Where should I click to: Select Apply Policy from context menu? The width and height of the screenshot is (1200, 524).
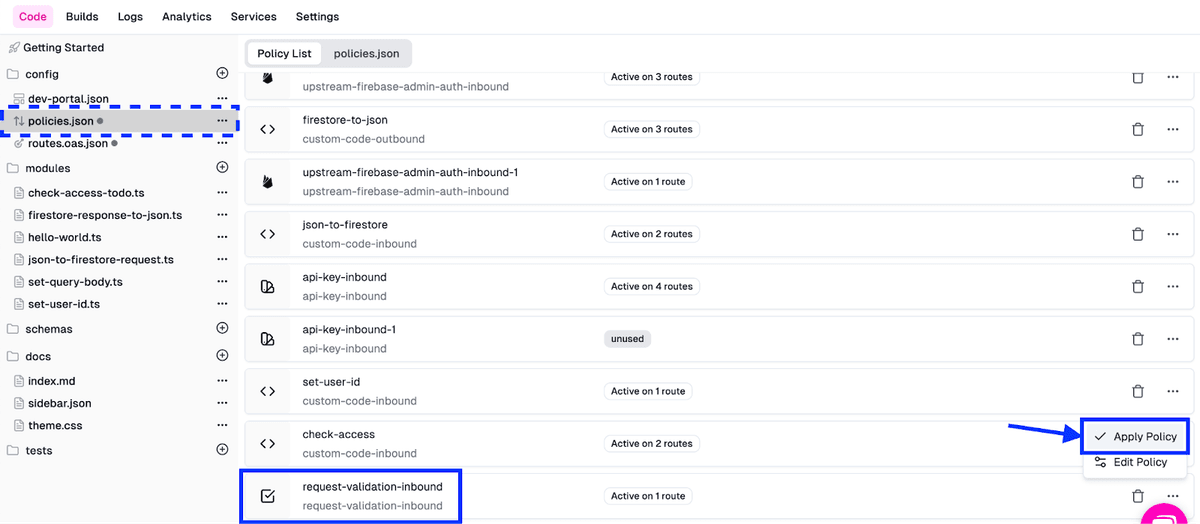[1135, 437]
